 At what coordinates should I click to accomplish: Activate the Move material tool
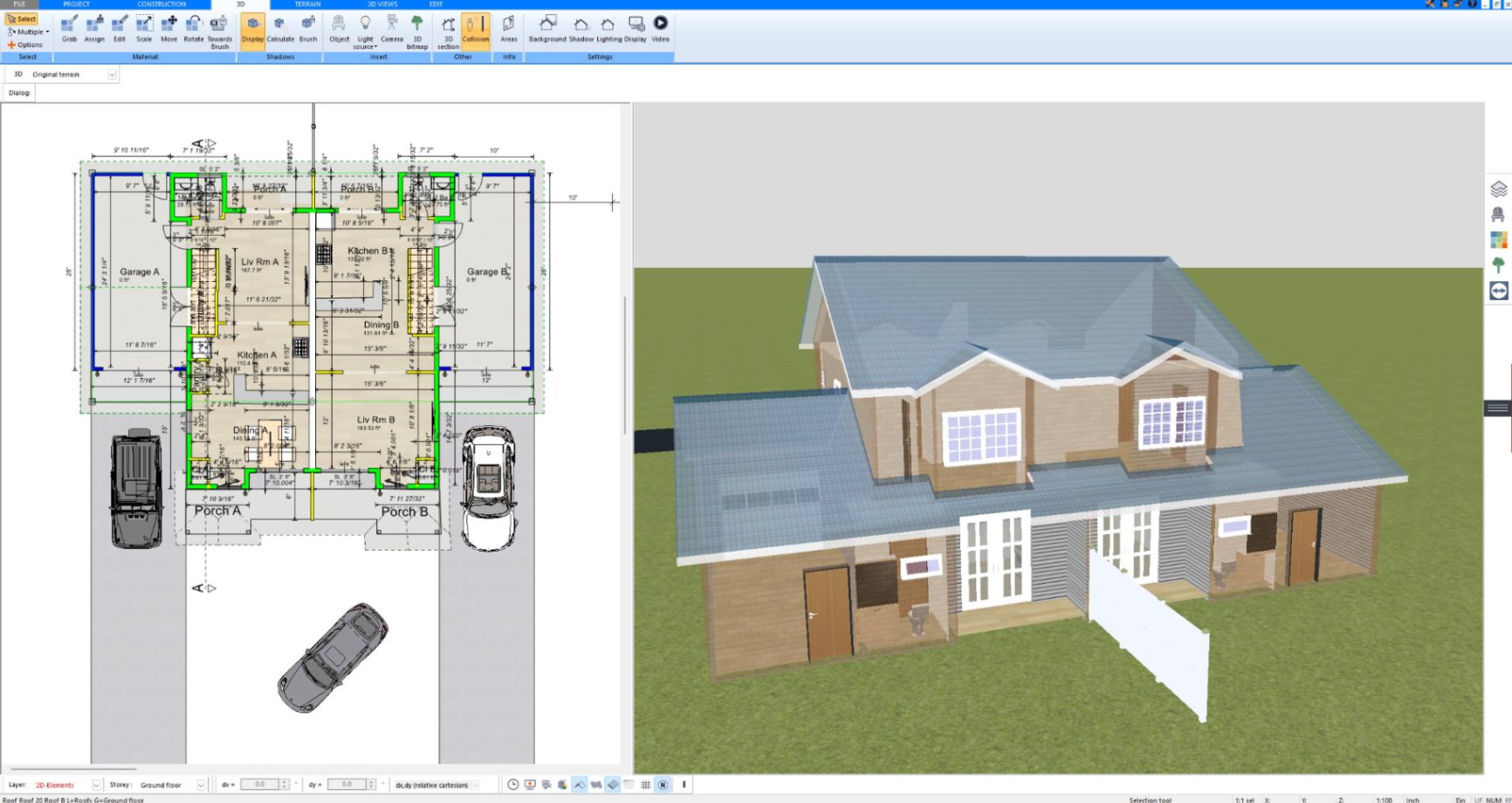[x=169, y=28]
